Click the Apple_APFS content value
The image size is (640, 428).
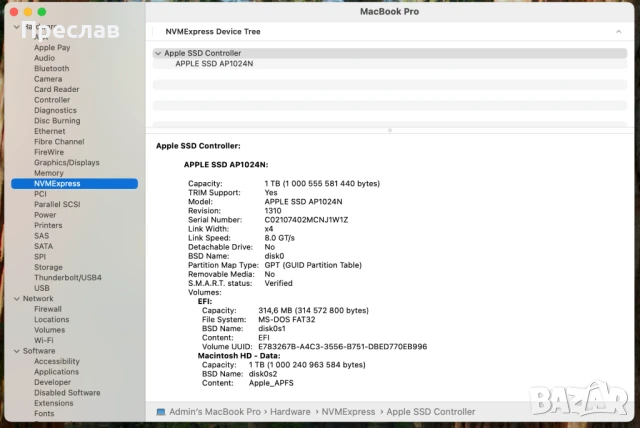coord(271,383)
